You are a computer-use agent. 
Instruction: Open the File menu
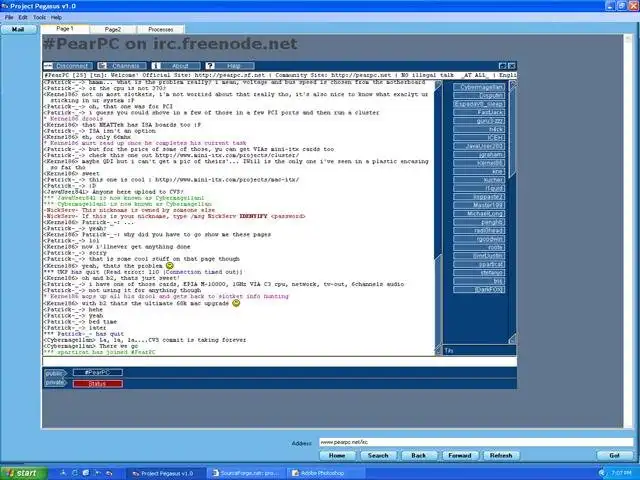point(9,18)
